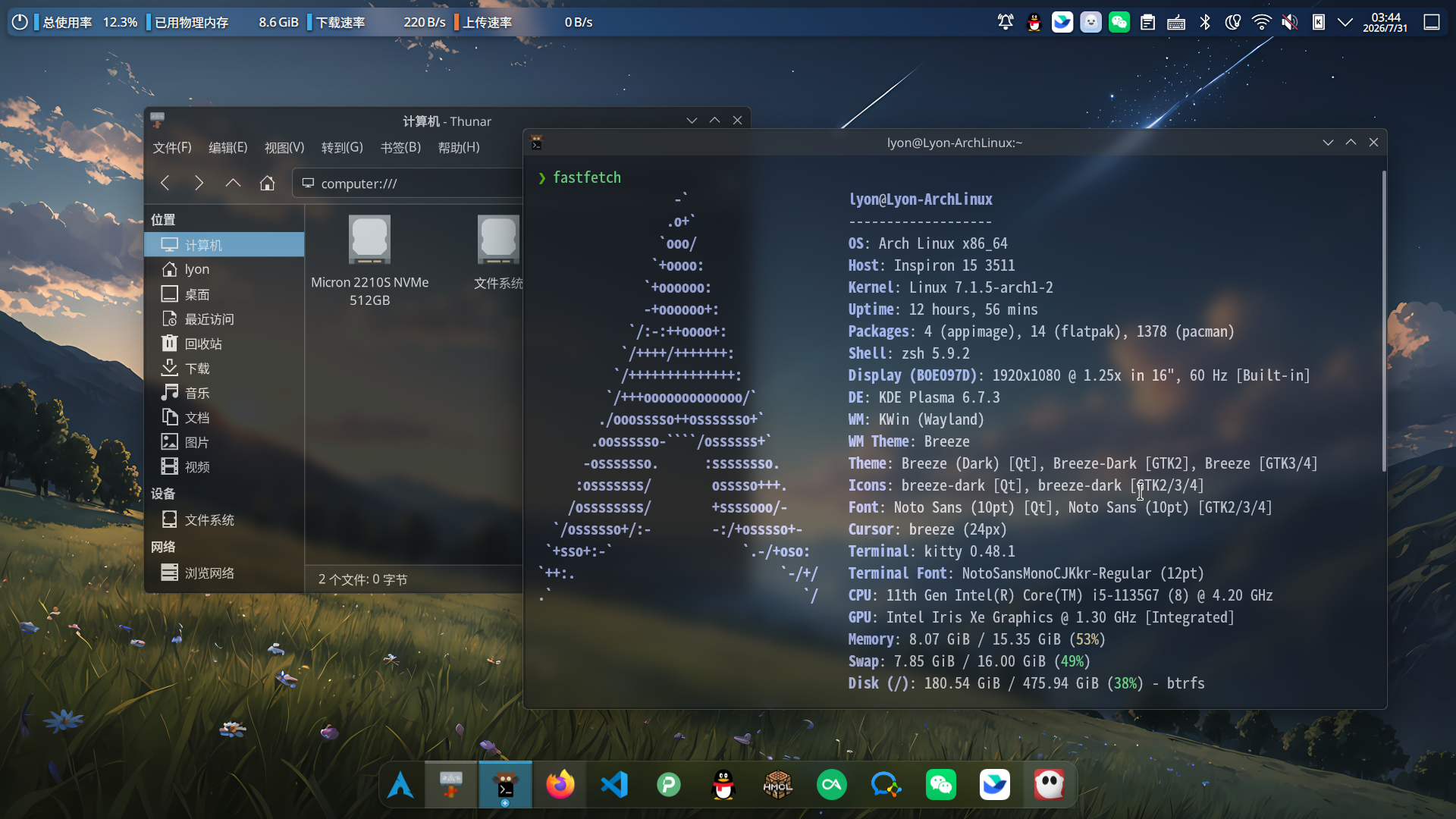
Task: Open 回收站 in Thunar sidebar
Action: click(x=224, y=344)
